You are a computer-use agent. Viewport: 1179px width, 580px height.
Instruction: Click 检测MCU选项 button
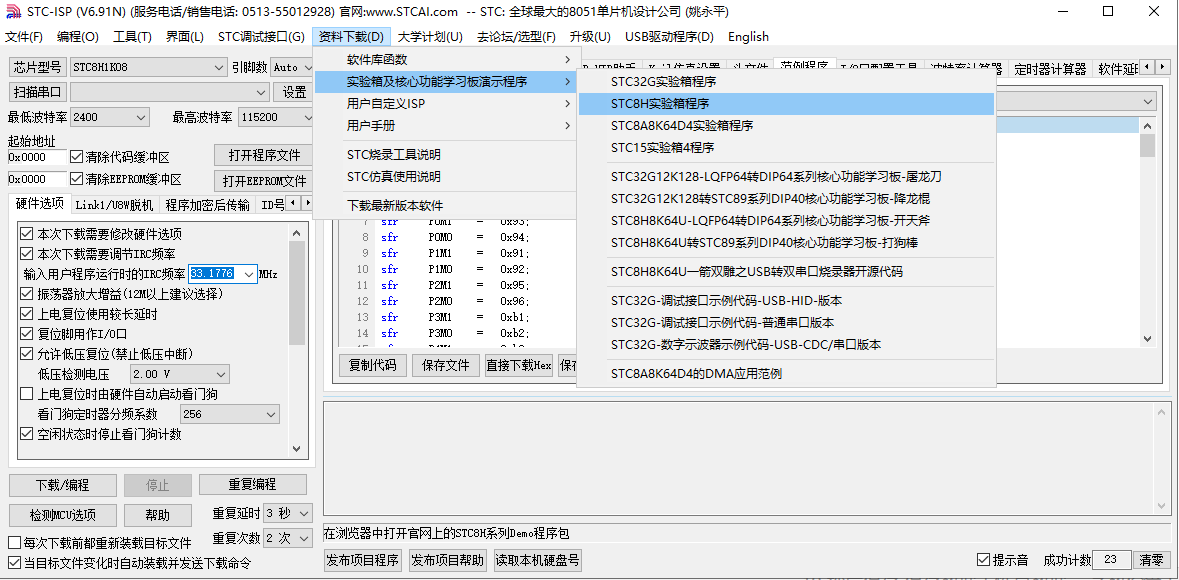point(63,515)
